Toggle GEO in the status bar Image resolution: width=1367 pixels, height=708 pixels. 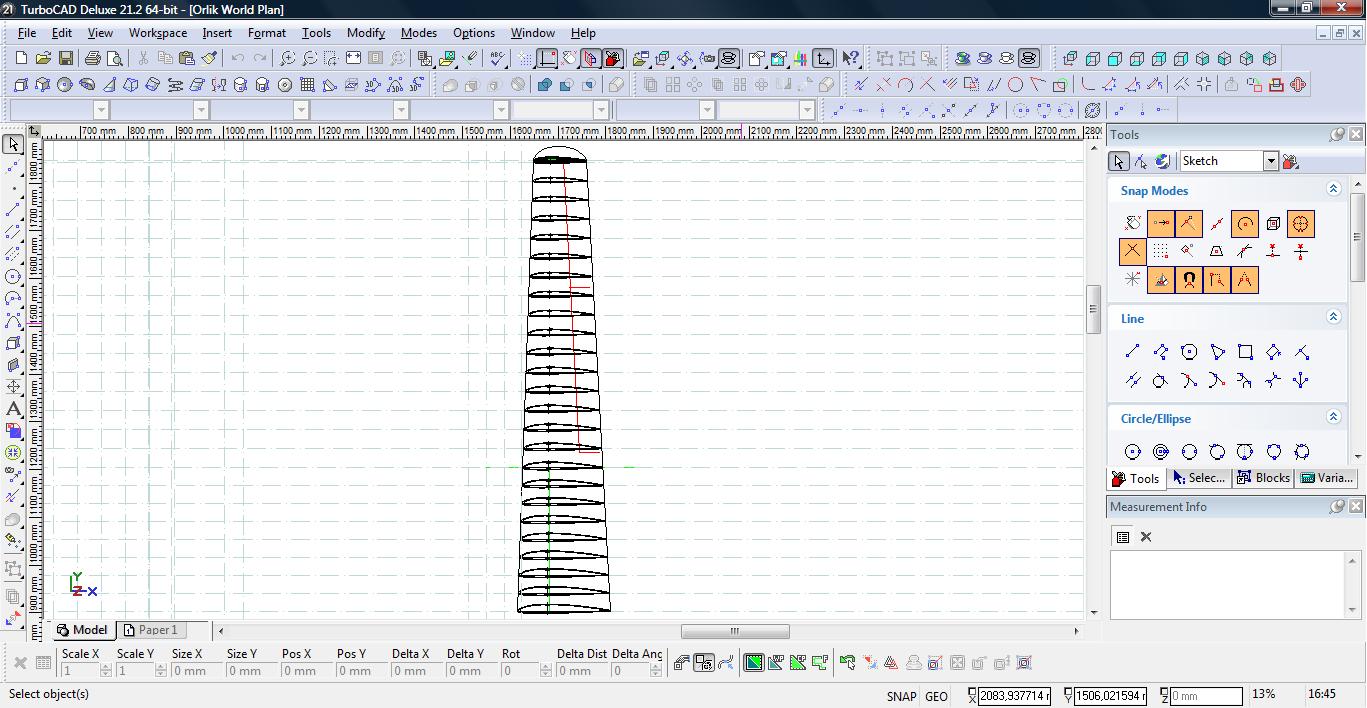936,696
